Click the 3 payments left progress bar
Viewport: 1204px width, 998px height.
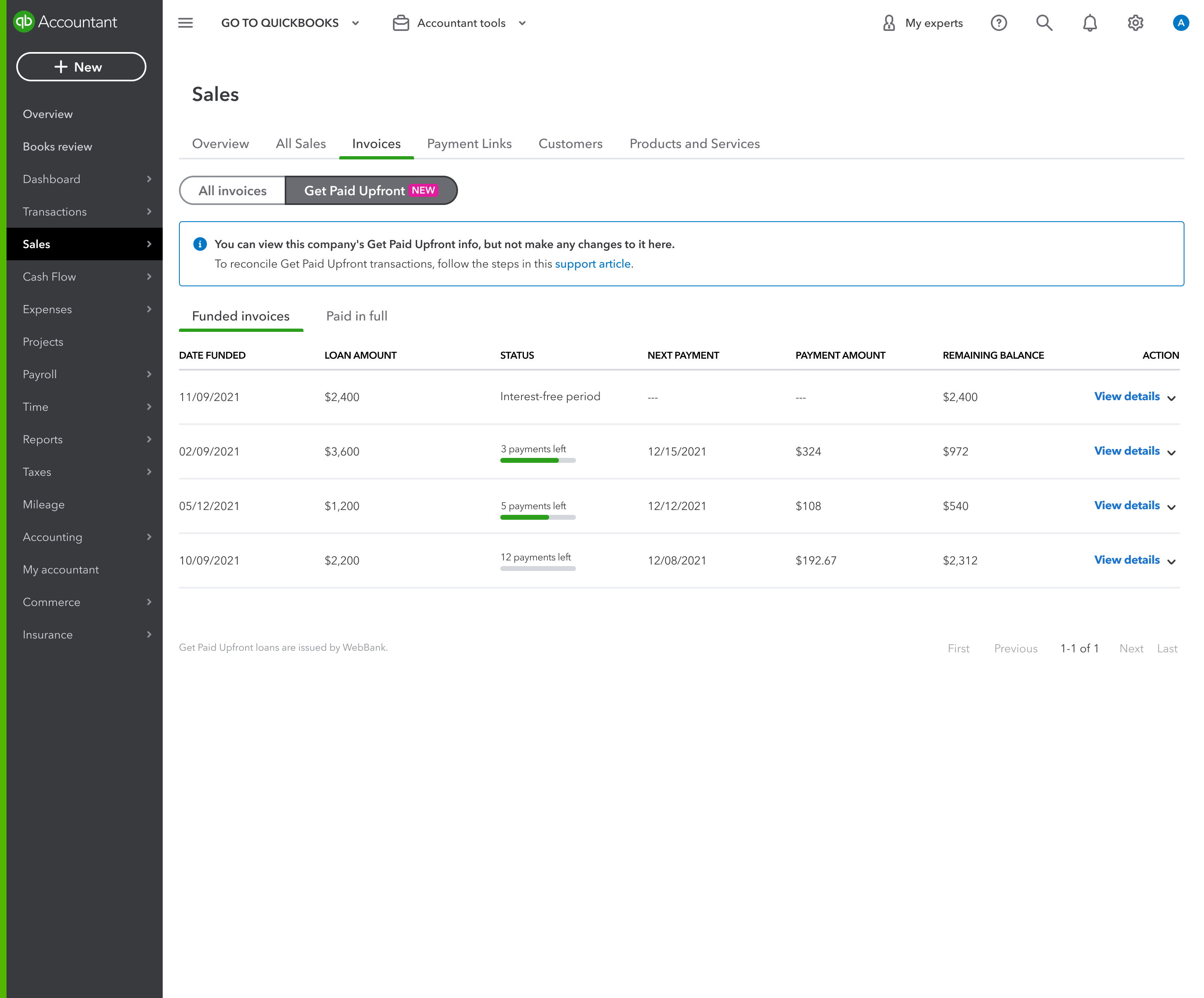[x=537, y=460]
